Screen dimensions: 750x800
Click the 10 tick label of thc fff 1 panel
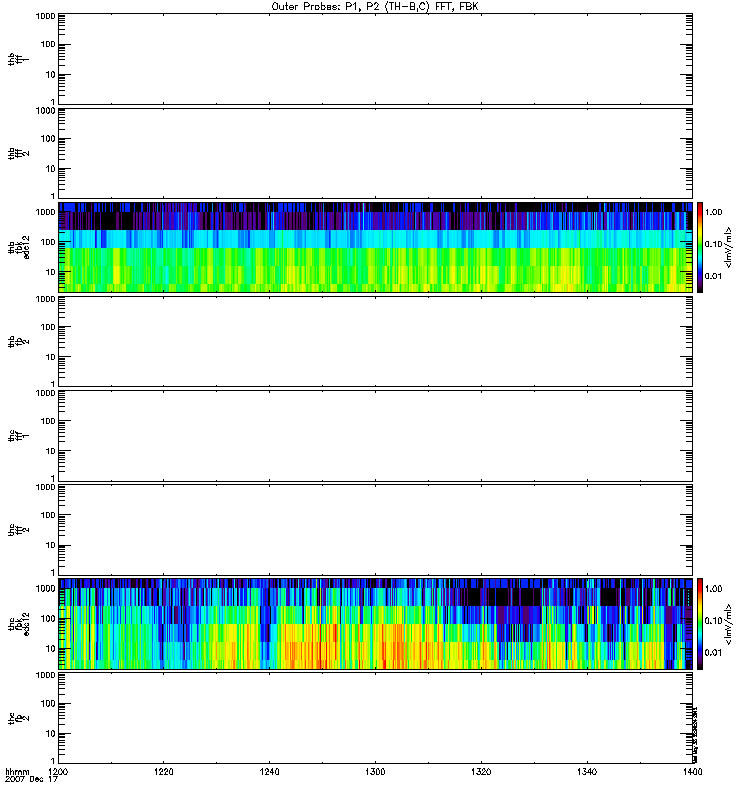[x=50, y=452]
